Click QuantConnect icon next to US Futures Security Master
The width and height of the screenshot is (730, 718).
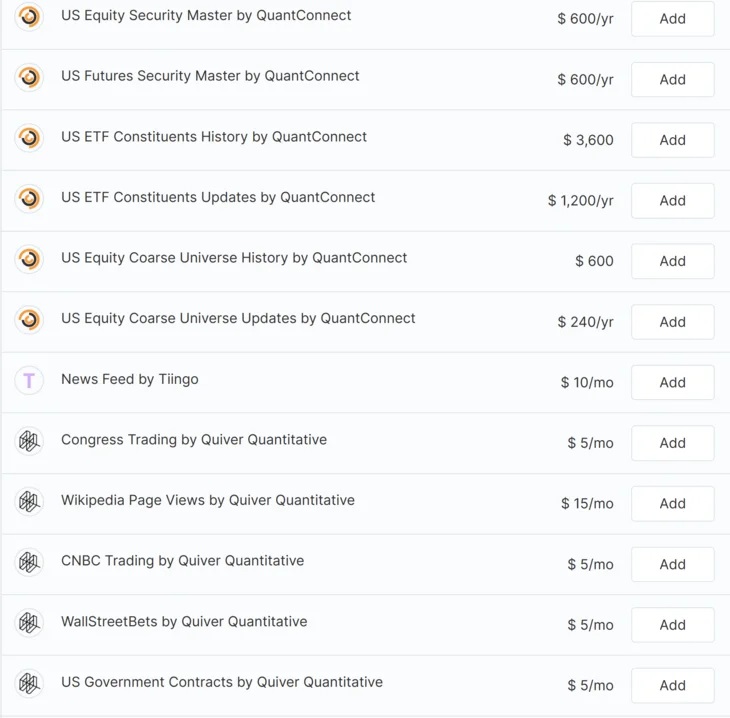click(29, 77)
